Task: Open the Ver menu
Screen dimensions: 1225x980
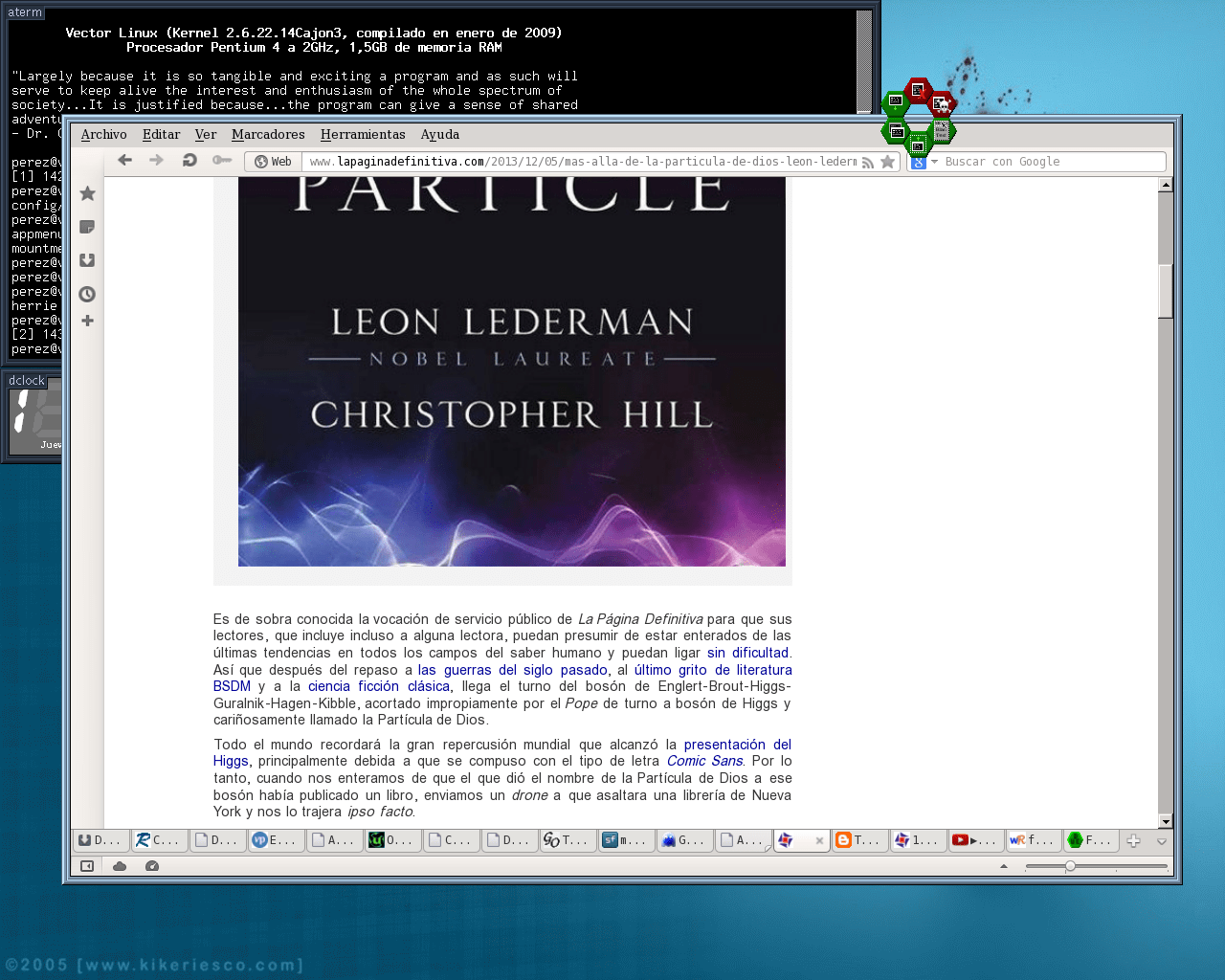Action: click(206, 135)
